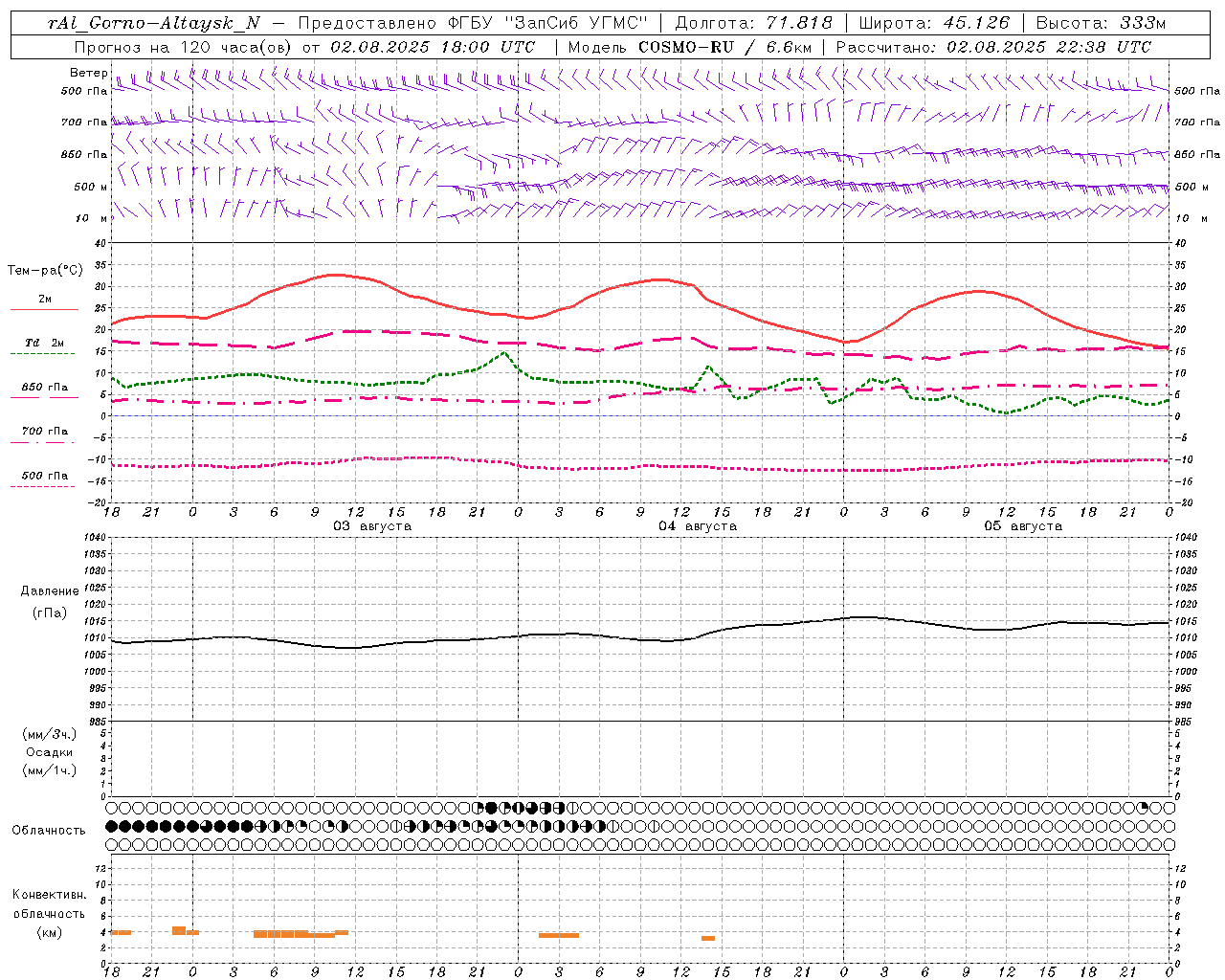Click the station title rAl_Gorno-Altaysk_N
1225x980 pixels.
[x=154, y=23]
